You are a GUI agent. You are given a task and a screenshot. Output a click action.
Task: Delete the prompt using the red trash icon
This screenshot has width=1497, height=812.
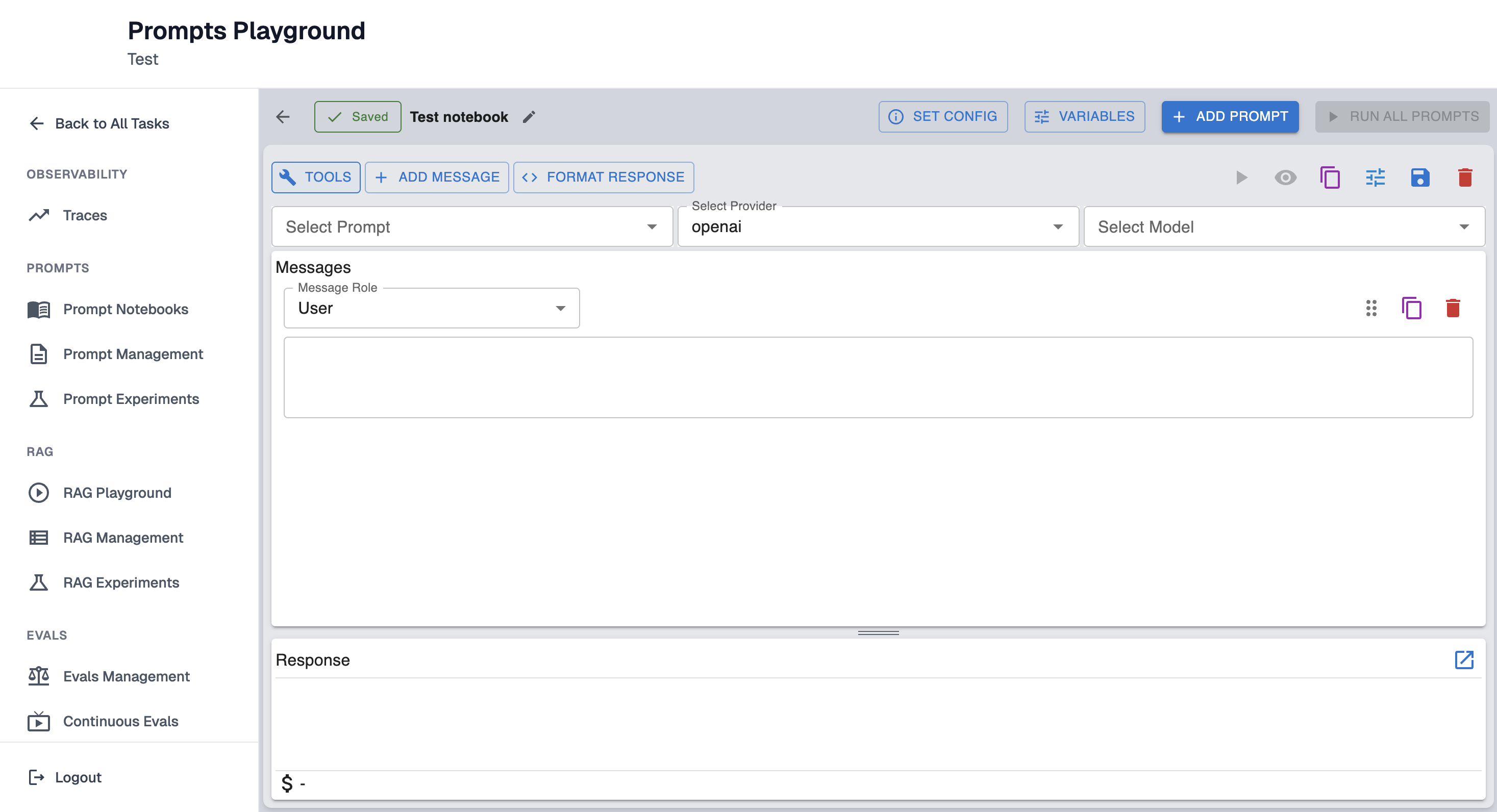click(1464, 177)
